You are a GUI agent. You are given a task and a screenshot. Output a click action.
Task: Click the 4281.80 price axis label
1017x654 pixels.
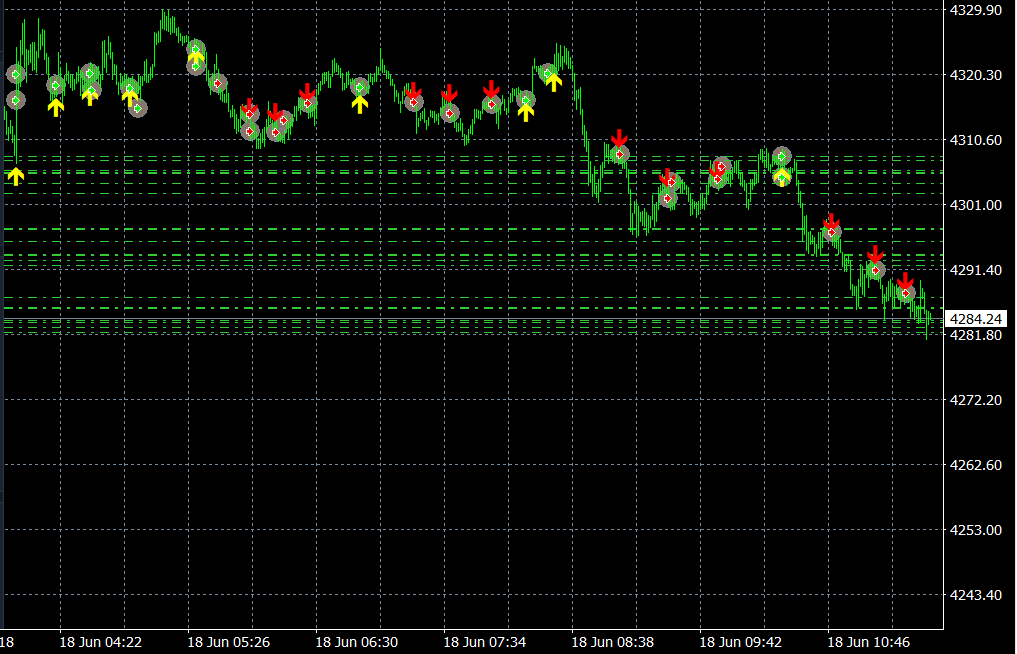pyautogui.click(x=975, y=335)
